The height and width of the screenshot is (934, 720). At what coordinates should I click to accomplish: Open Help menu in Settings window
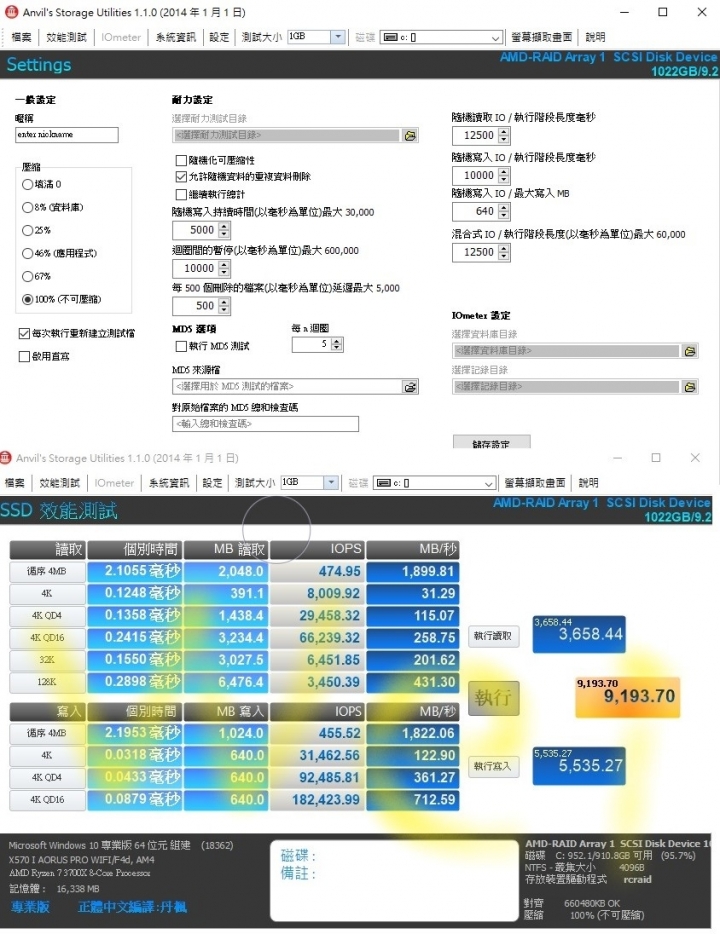click(x=596, y=38)
